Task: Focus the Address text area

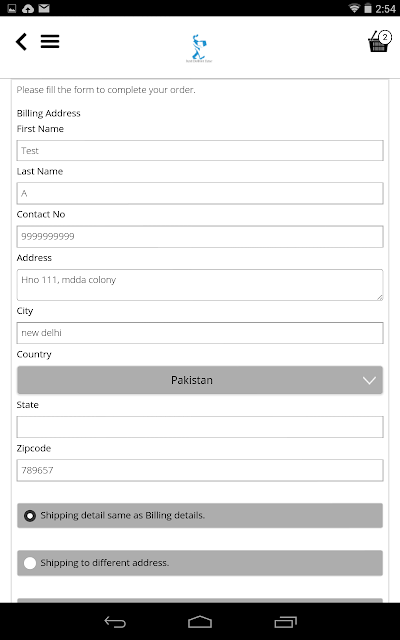Action: 200,285
